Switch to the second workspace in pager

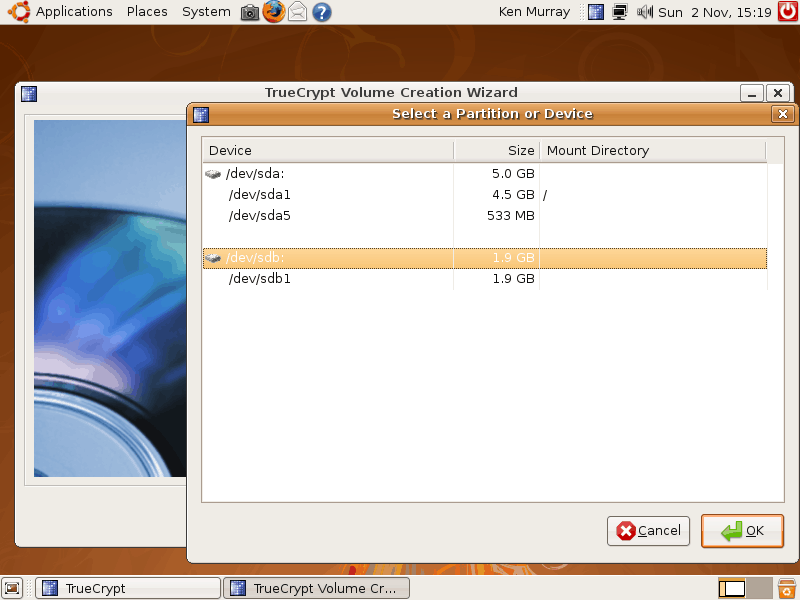tap(759, 588)
